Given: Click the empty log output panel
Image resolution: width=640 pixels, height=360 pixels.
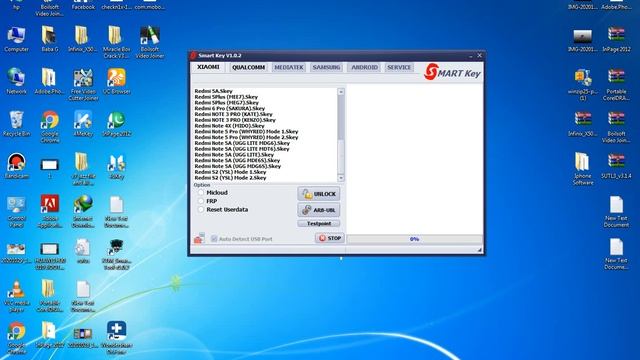Looking at the screenshot, I should tap(414, 159).
